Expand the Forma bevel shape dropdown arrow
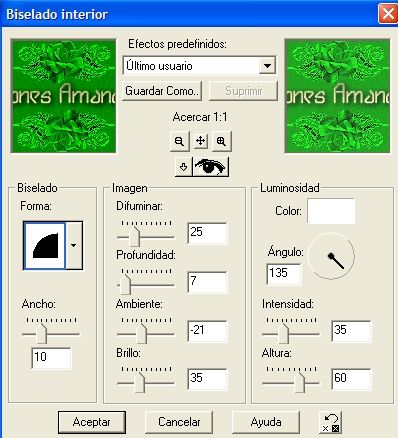 pyautogui.click(x=74, y=245)
